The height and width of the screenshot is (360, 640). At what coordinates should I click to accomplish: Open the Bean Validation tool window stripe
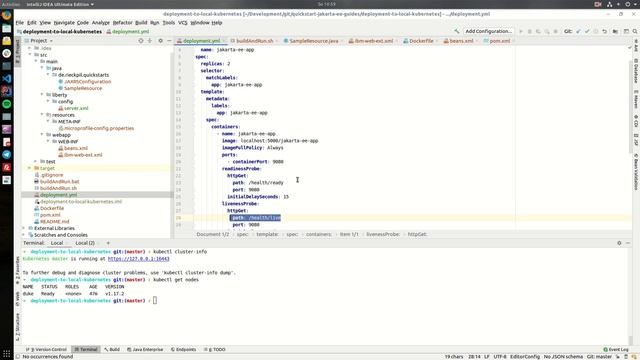click(x=636, y=172)
